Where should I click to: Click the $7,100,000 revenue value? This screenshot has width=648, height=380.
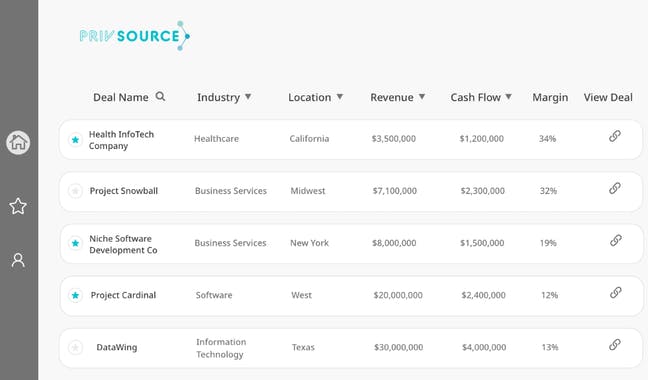pyautogui.click(x=394, y=191)
